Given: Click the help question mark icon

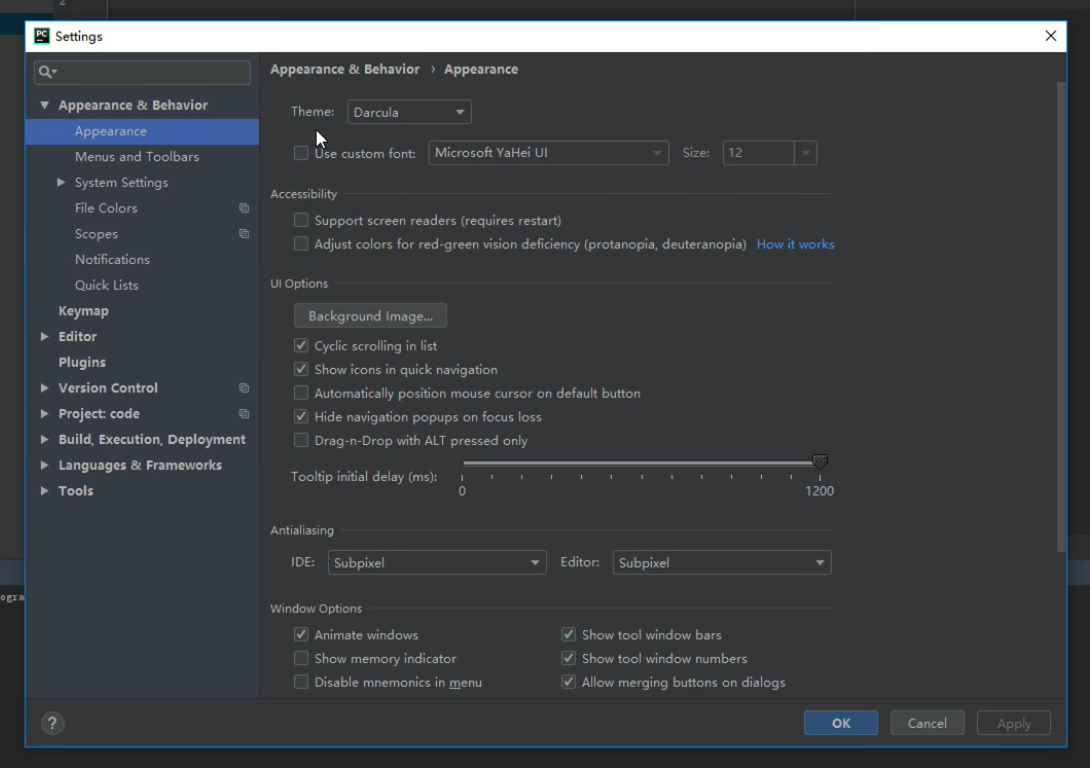Looking at the screenshot, I should pyautogui.click(x=52, y=722).
